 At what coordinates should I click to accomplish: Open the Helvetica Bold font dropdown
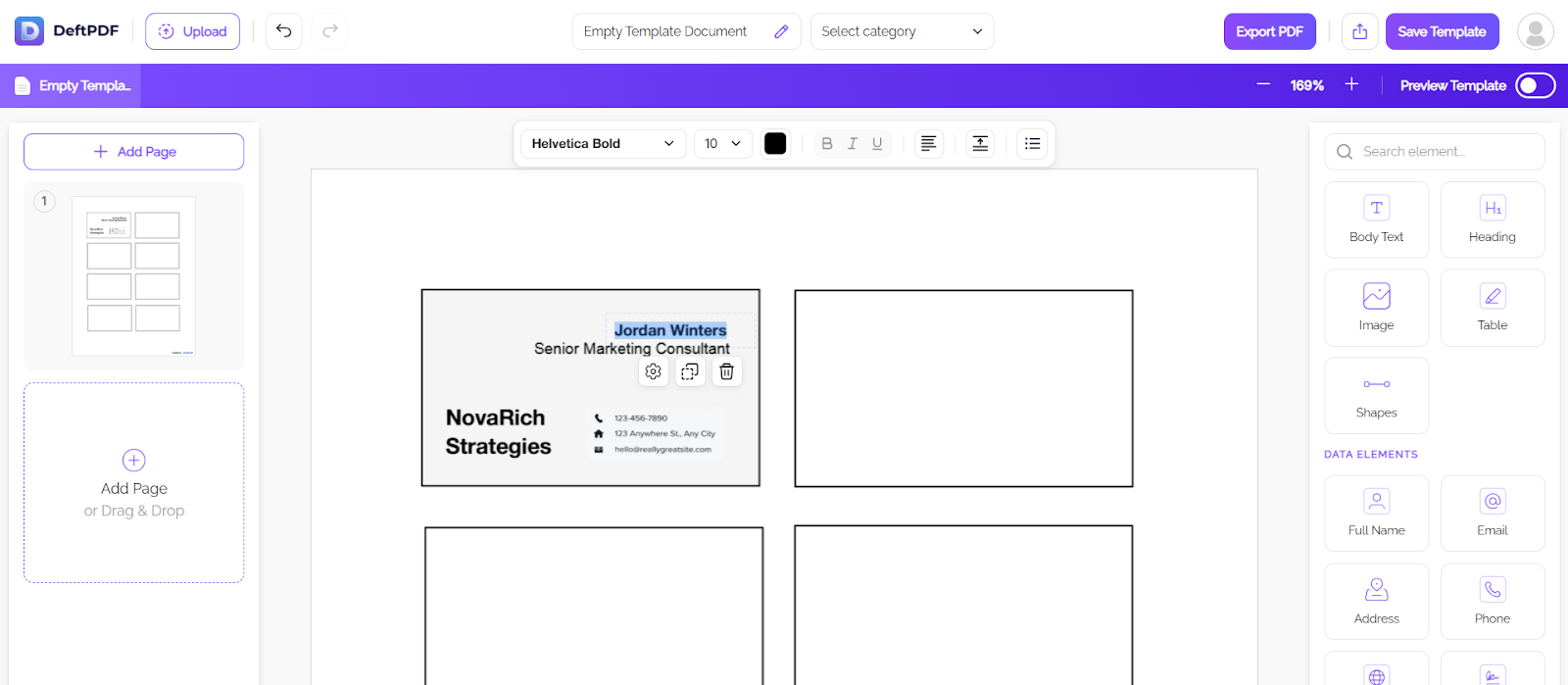click(x=603, y=144)
